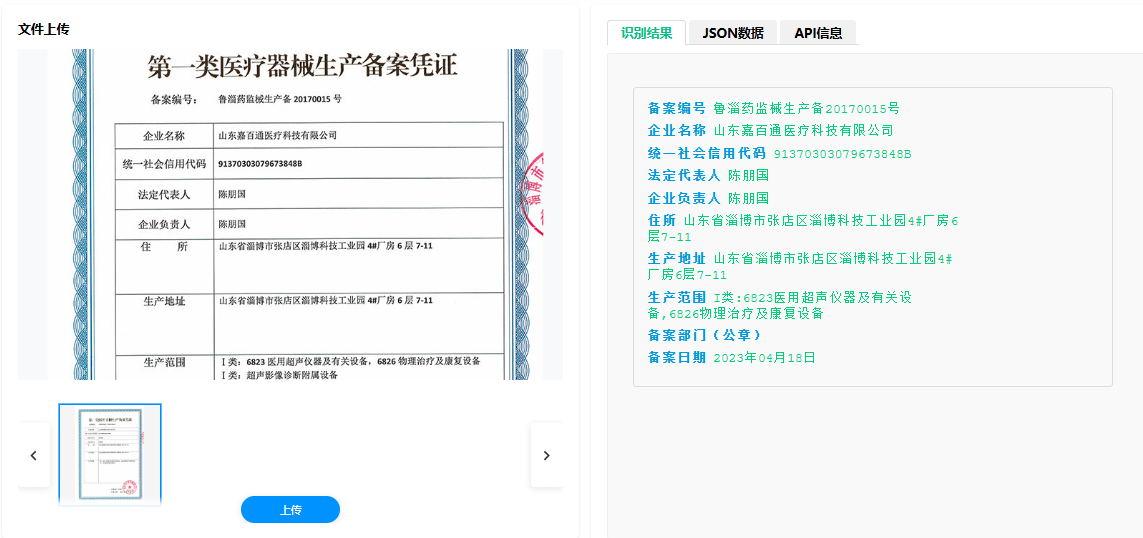Click the 生产地址 result label
The height and width of the screenshot is (538, 1143).
click(x=676, y=259)
